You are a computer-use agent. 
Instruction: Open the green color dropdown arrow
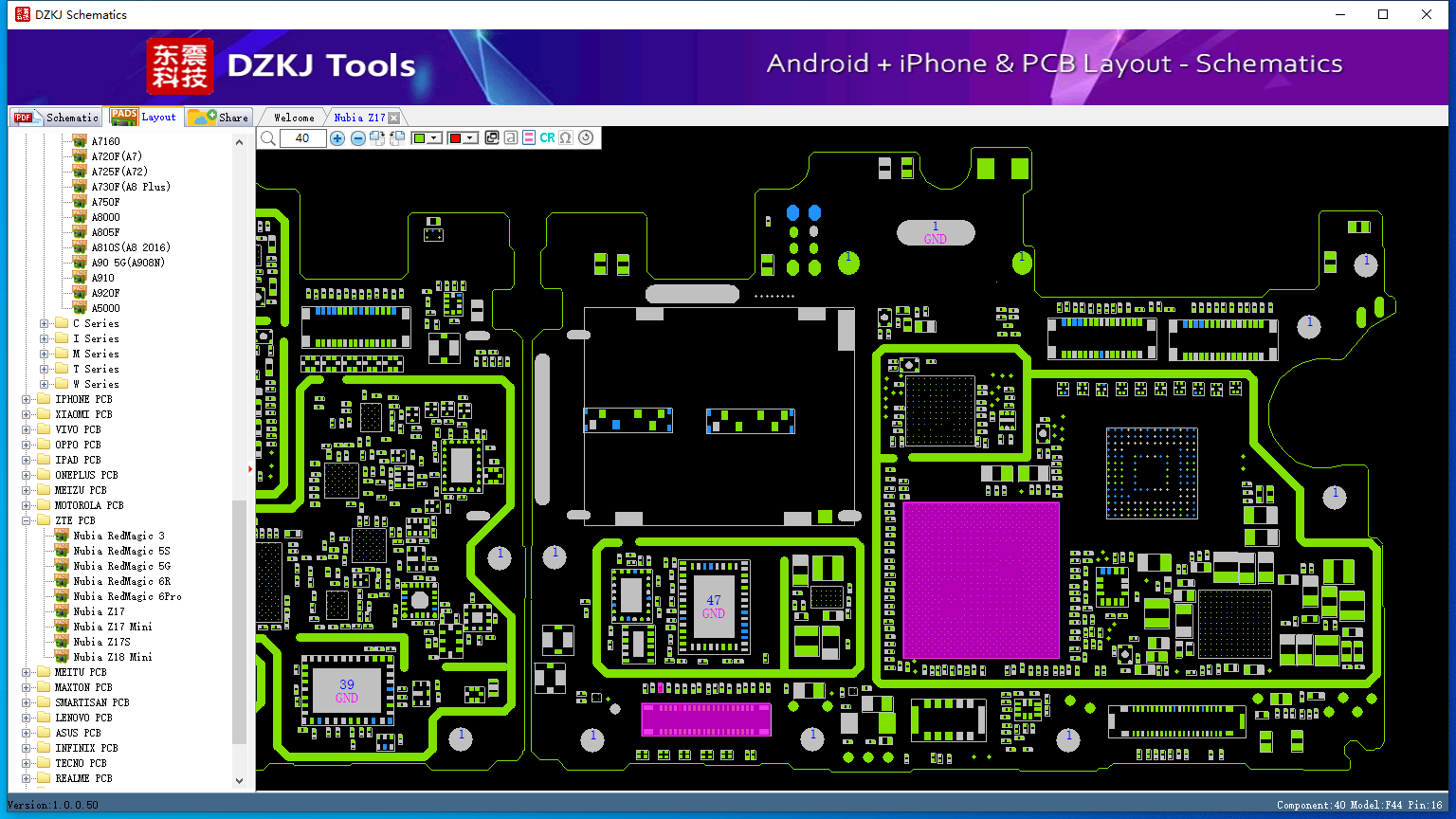point(434,138)
